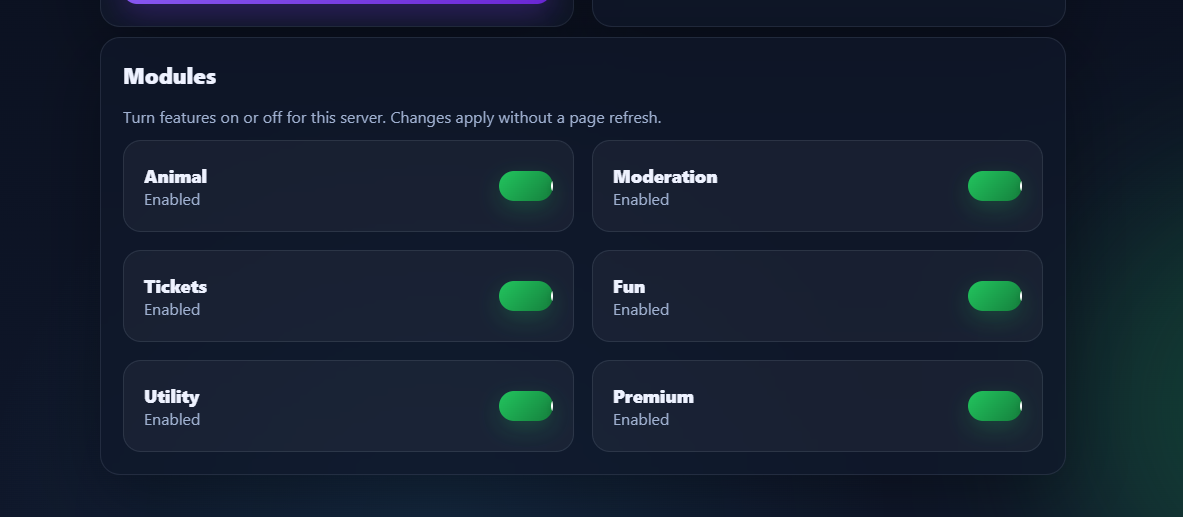Click the Enabled status under Animal
The image size is (1183, 517).
(x=172, y=200)
